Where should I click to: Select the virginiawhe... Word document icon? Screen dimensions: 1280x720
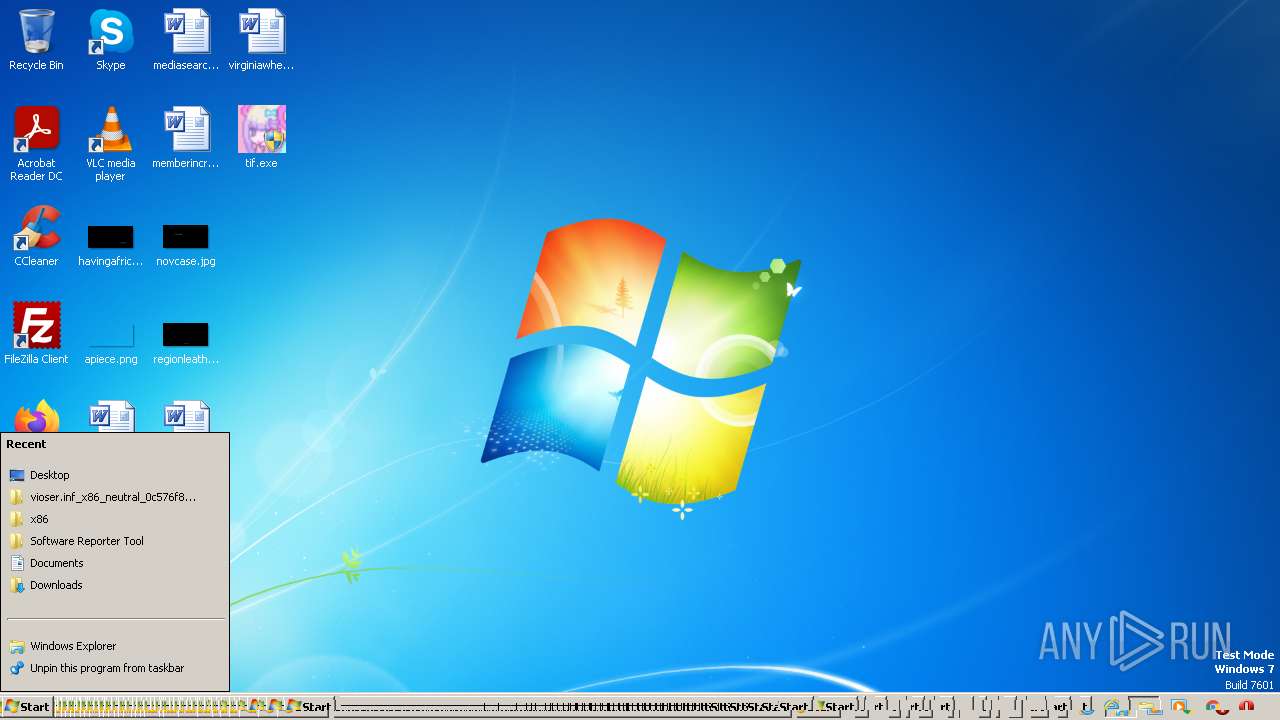coord(261,41)
